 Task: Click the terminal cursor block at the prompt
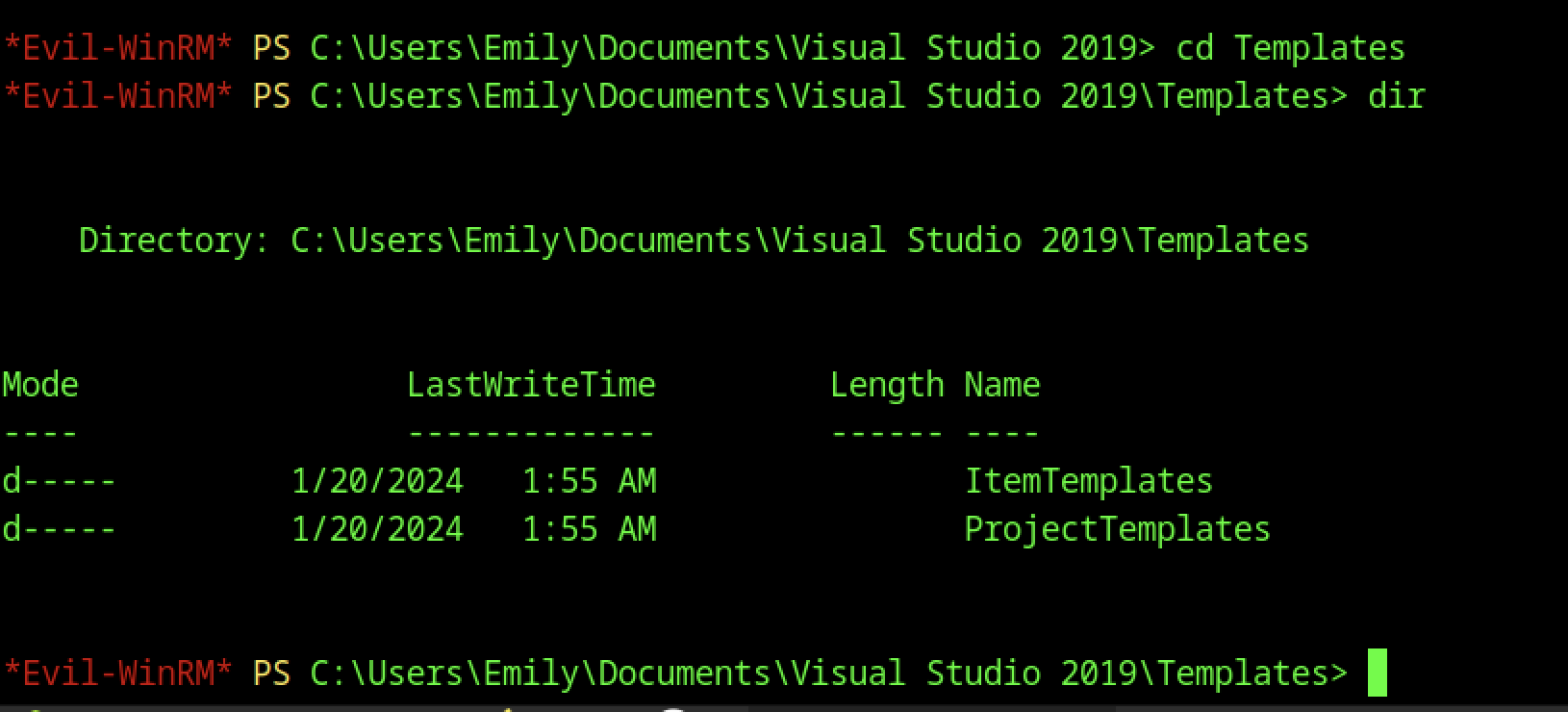(1377, 673)
